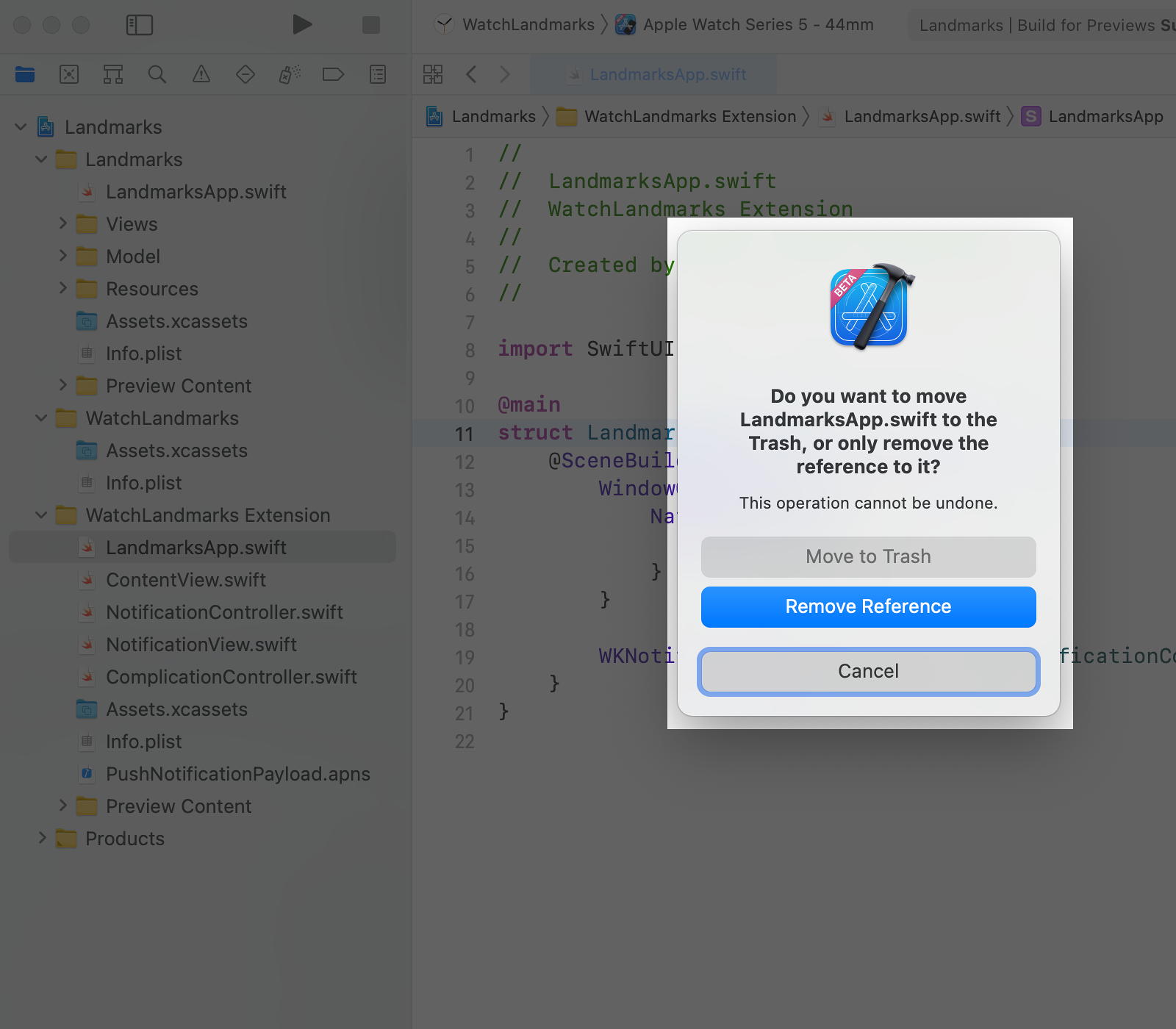Open the Source Control navigator icon

coord(69,74)
